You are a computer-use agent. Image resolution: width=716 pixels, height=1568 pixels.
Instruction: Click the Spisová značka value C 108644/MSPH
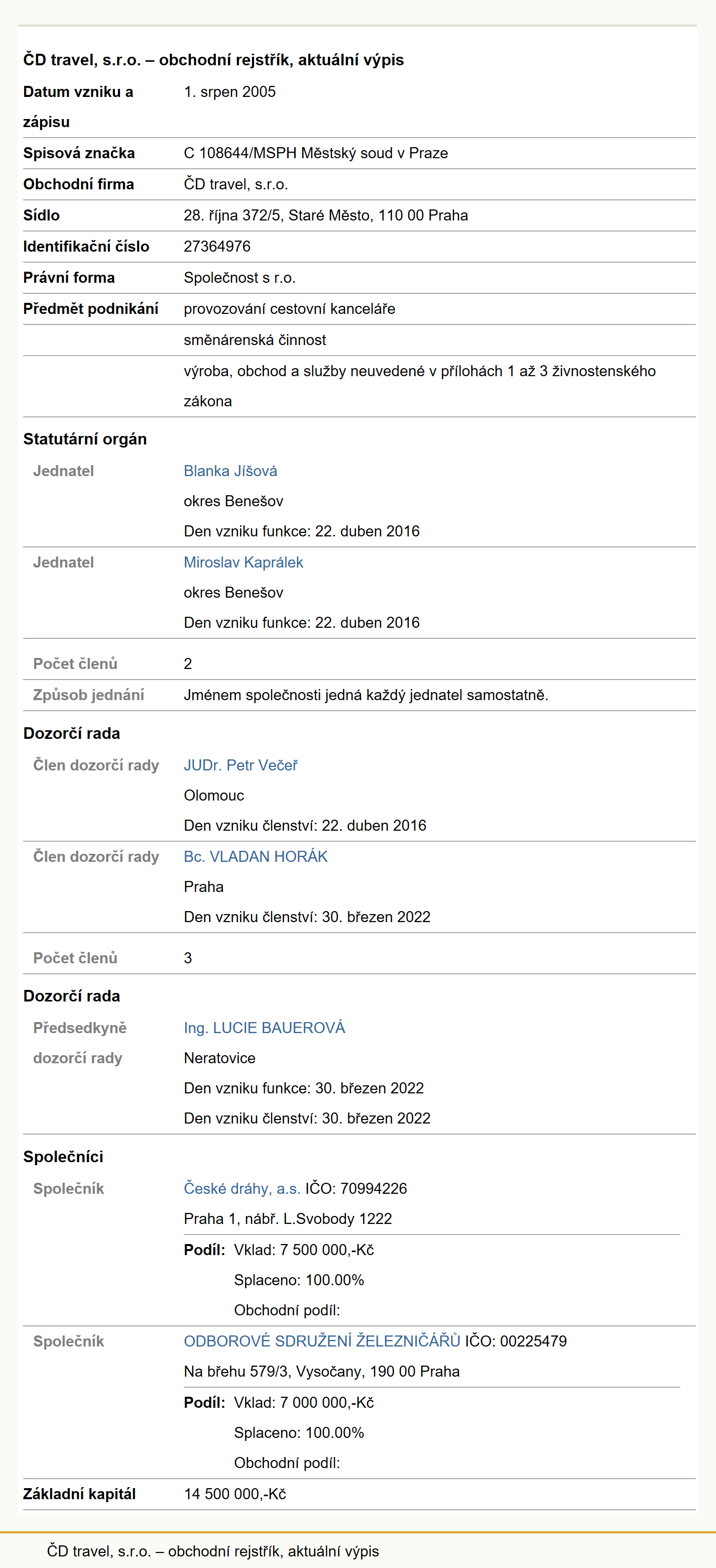pos(316,153)
